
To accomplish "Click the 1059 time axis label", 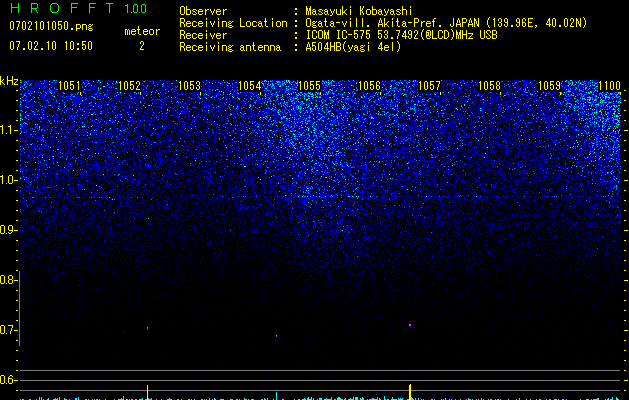I will coord(550,86).
